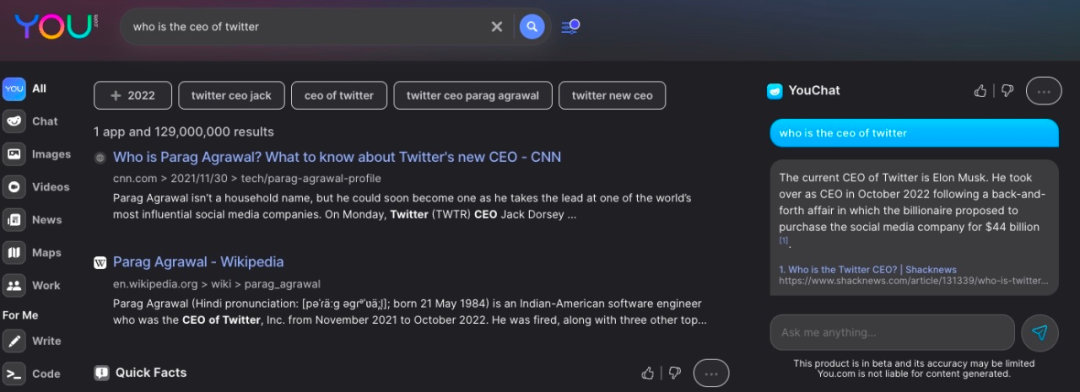Screen dimensions: 1080x392
Task: Send the YouChat message with paper plane
Action: click(x=1039, y=333)
